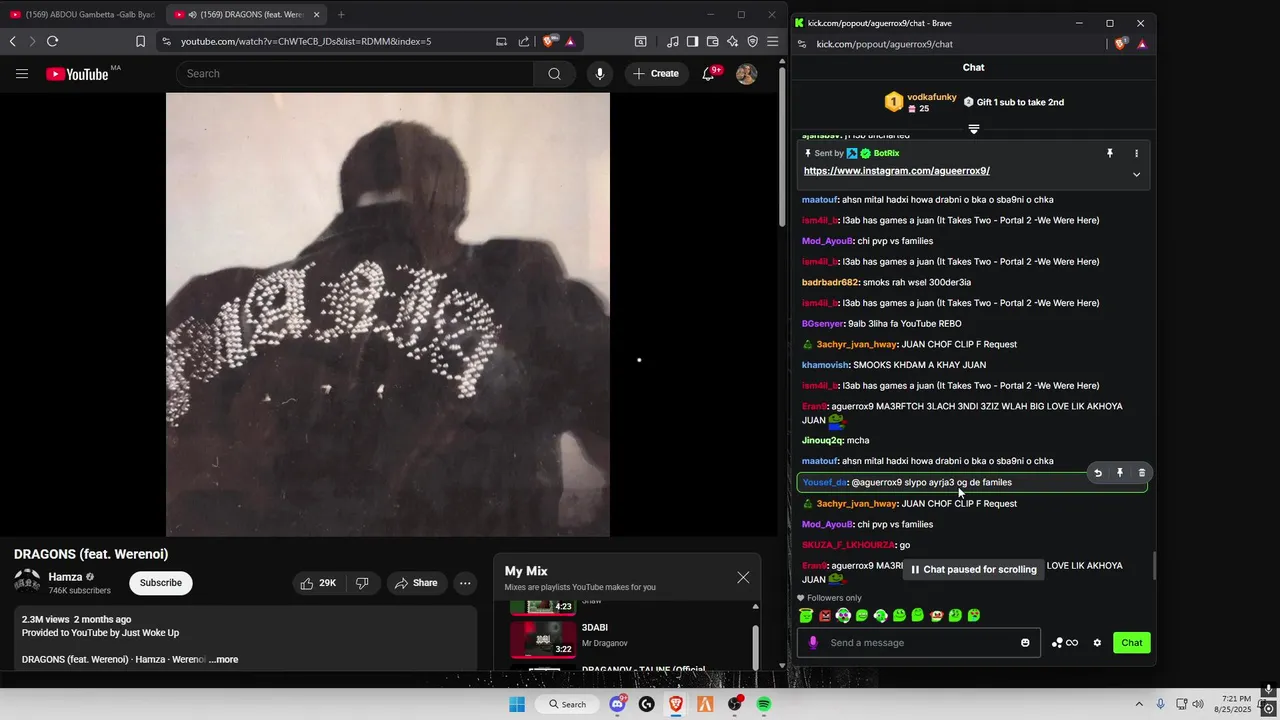Switch to ABDOU Gambetta tab
This screenshot has height=720, width=1280.
pyautogui.click(x=82, y=14)
